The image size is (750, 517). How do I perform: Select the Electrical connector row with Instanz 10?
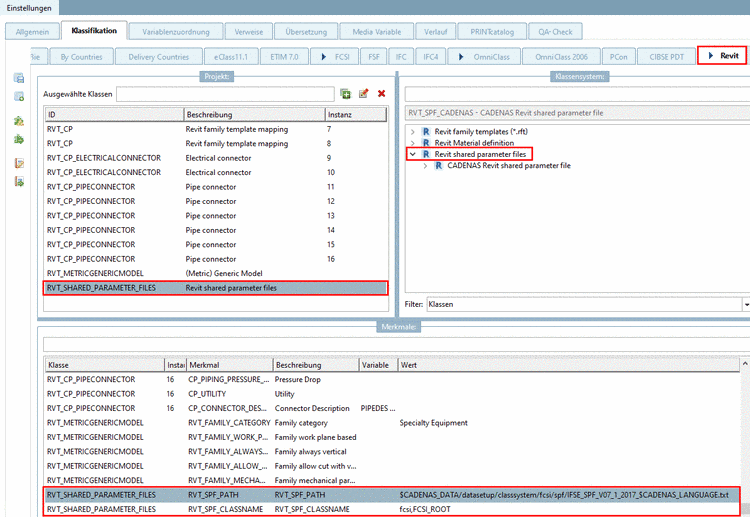(x=216, y=172)
